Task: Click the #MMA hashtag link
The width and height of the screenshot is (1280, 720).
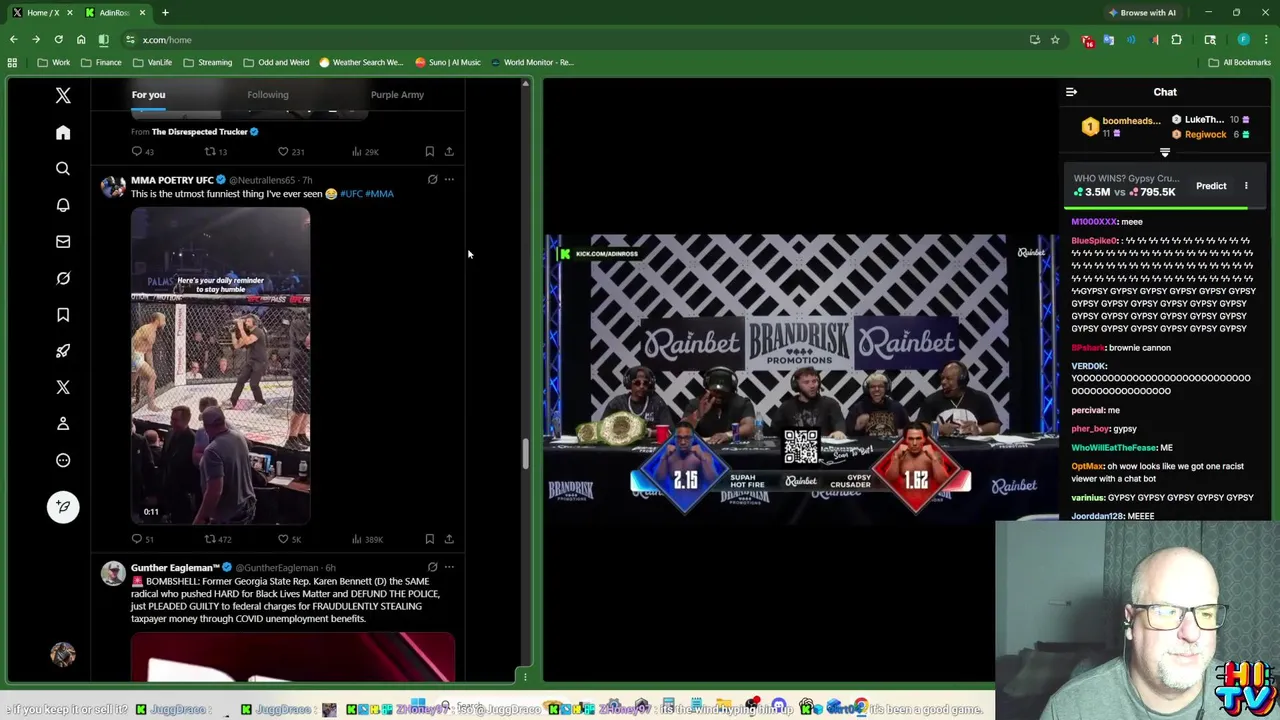Action: coord(380,194)
